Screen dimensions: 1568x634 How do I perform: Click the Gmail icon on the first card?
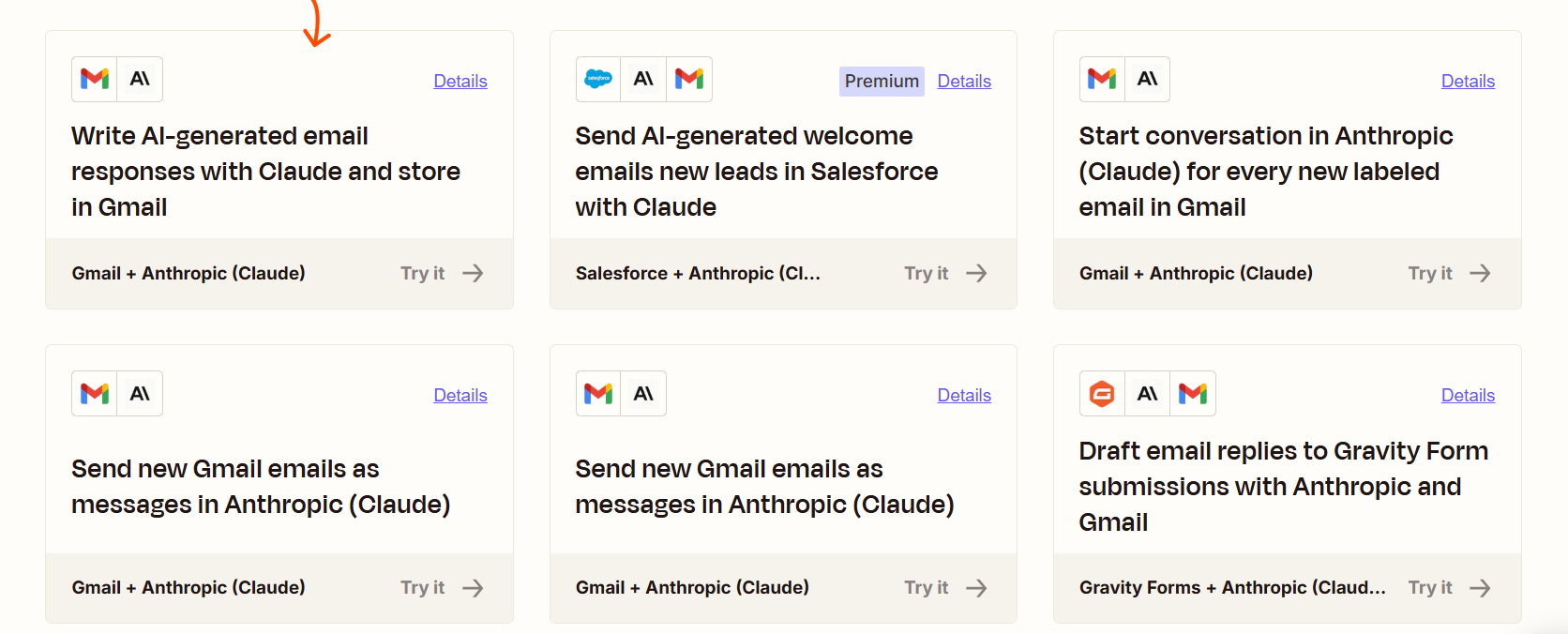tap(94, 79)
